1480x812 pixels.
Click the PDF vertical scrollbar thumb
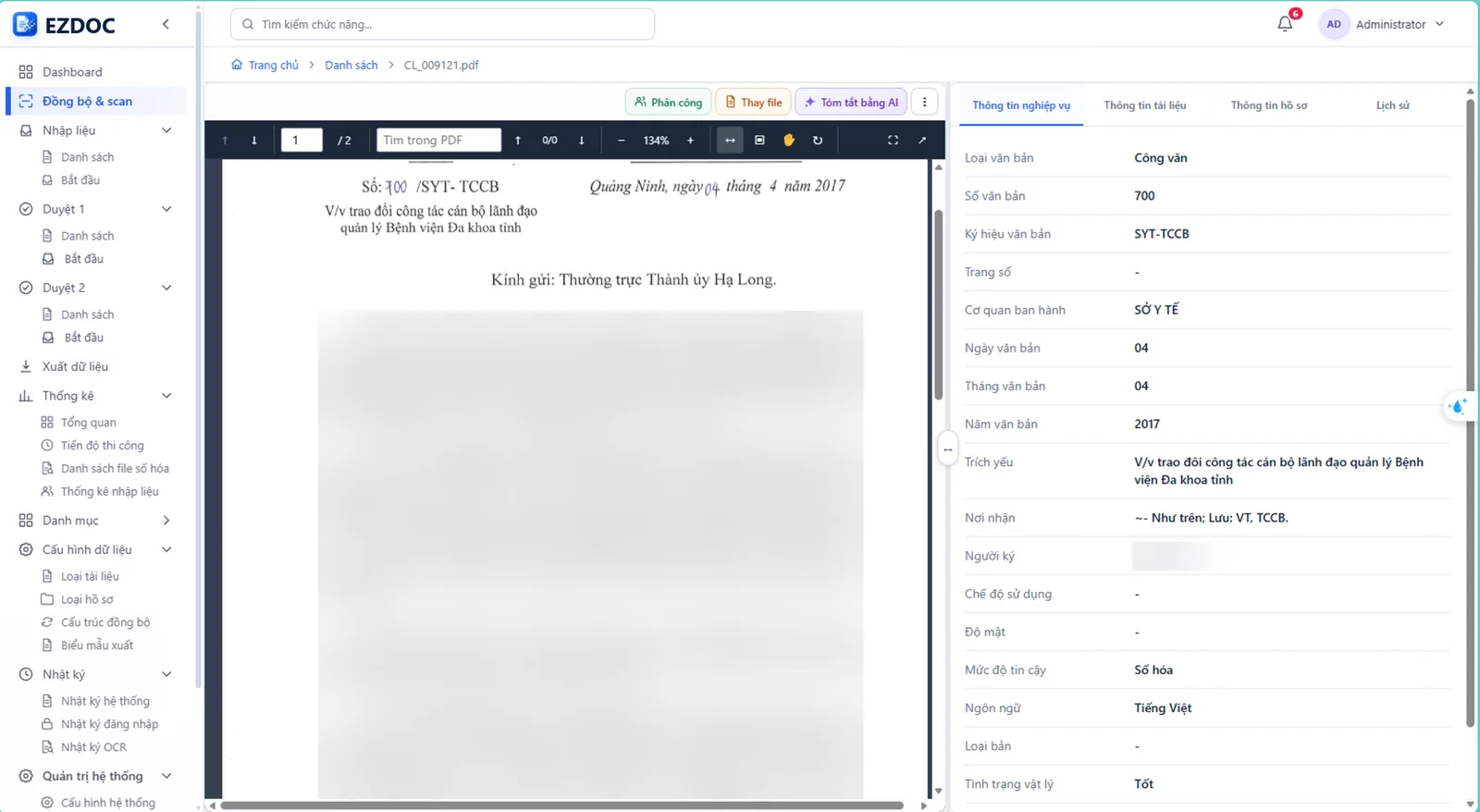(x=938, y=305)
